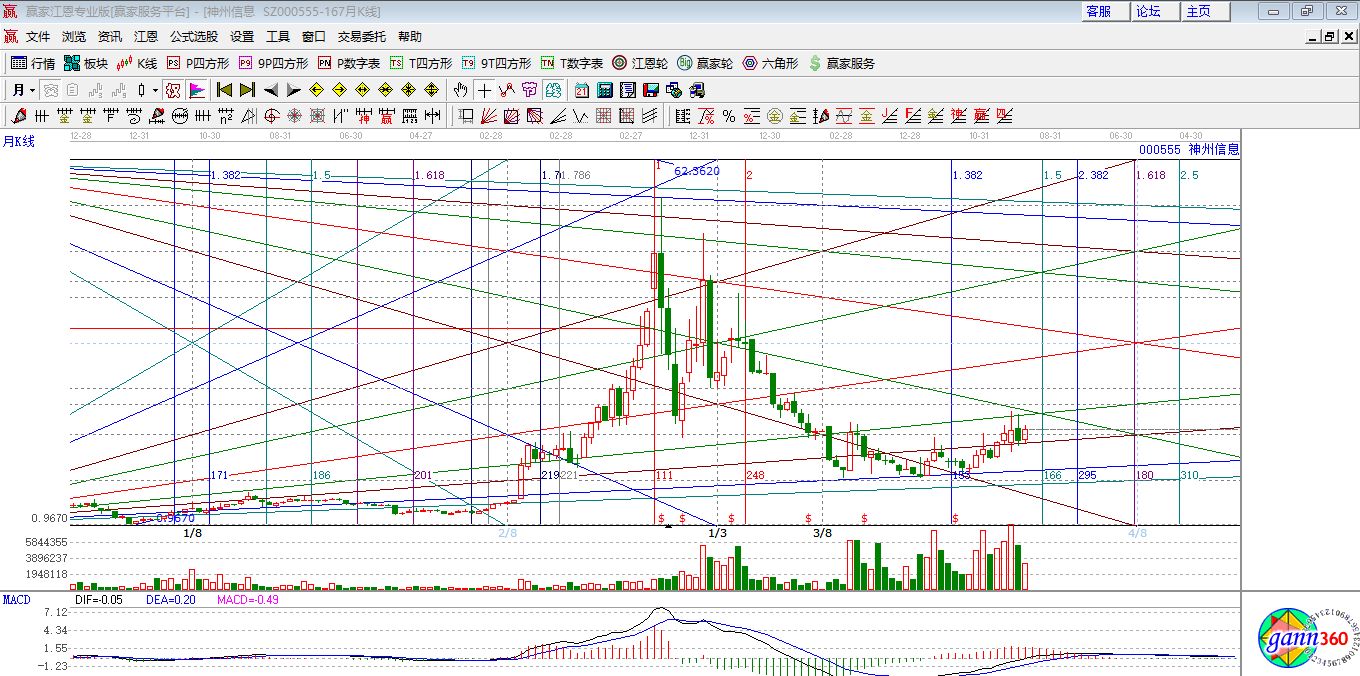Select the hand pan tool
This screenshot has width=1360, height=676.
(x=461, y=90)
